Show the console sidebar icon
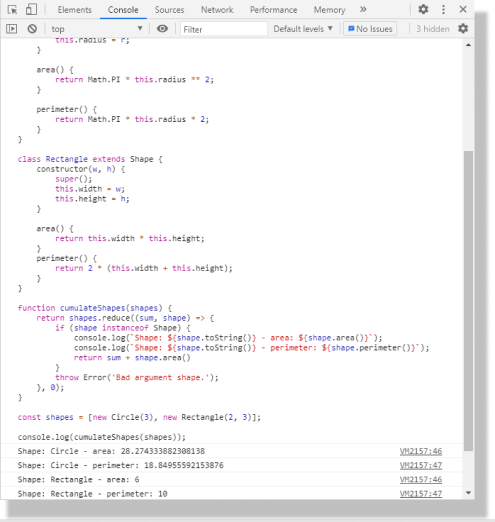 (12, 29)
